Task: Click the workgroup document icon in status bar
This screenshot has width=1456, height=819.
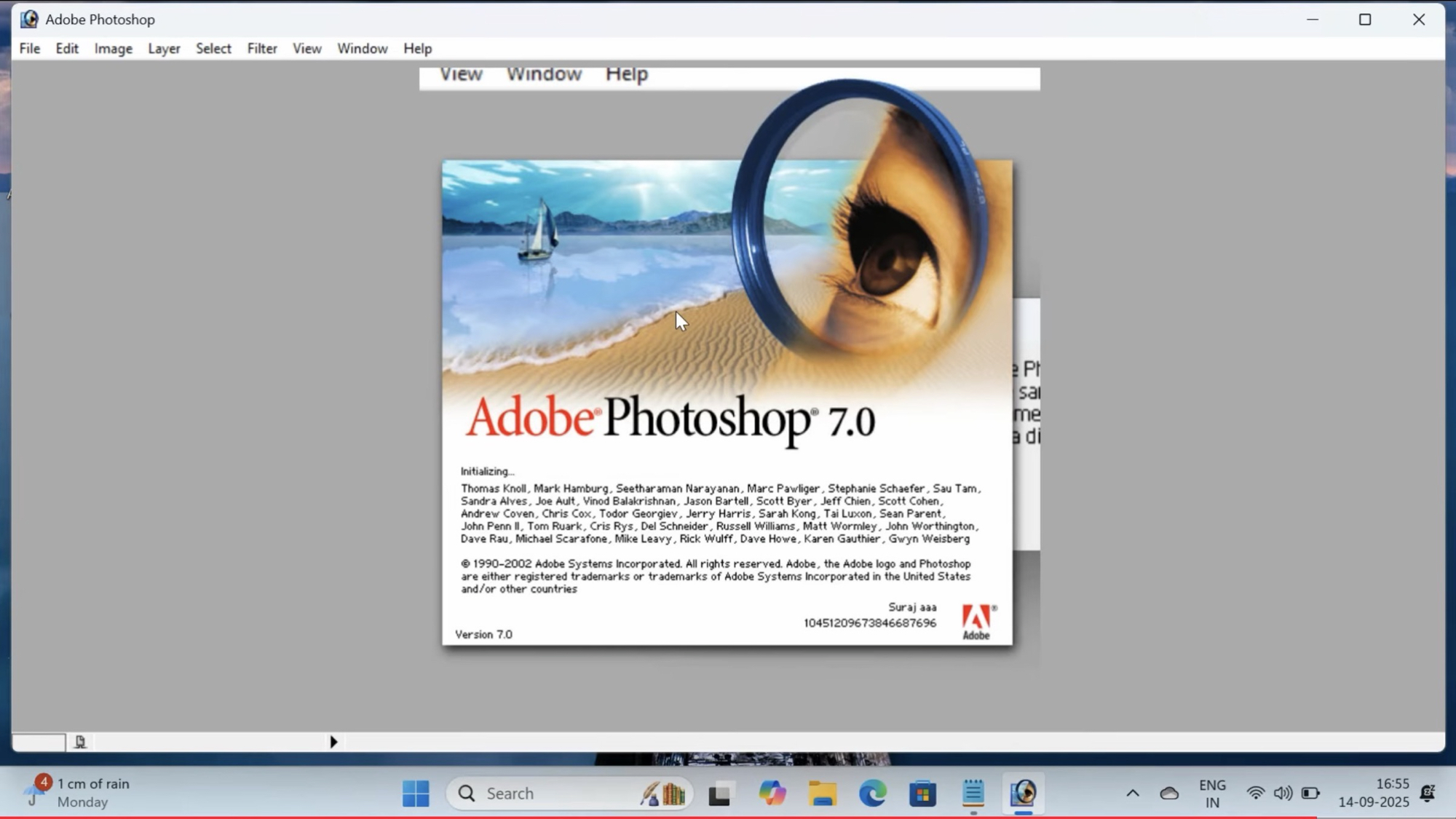Action: (x=80, y=742)
